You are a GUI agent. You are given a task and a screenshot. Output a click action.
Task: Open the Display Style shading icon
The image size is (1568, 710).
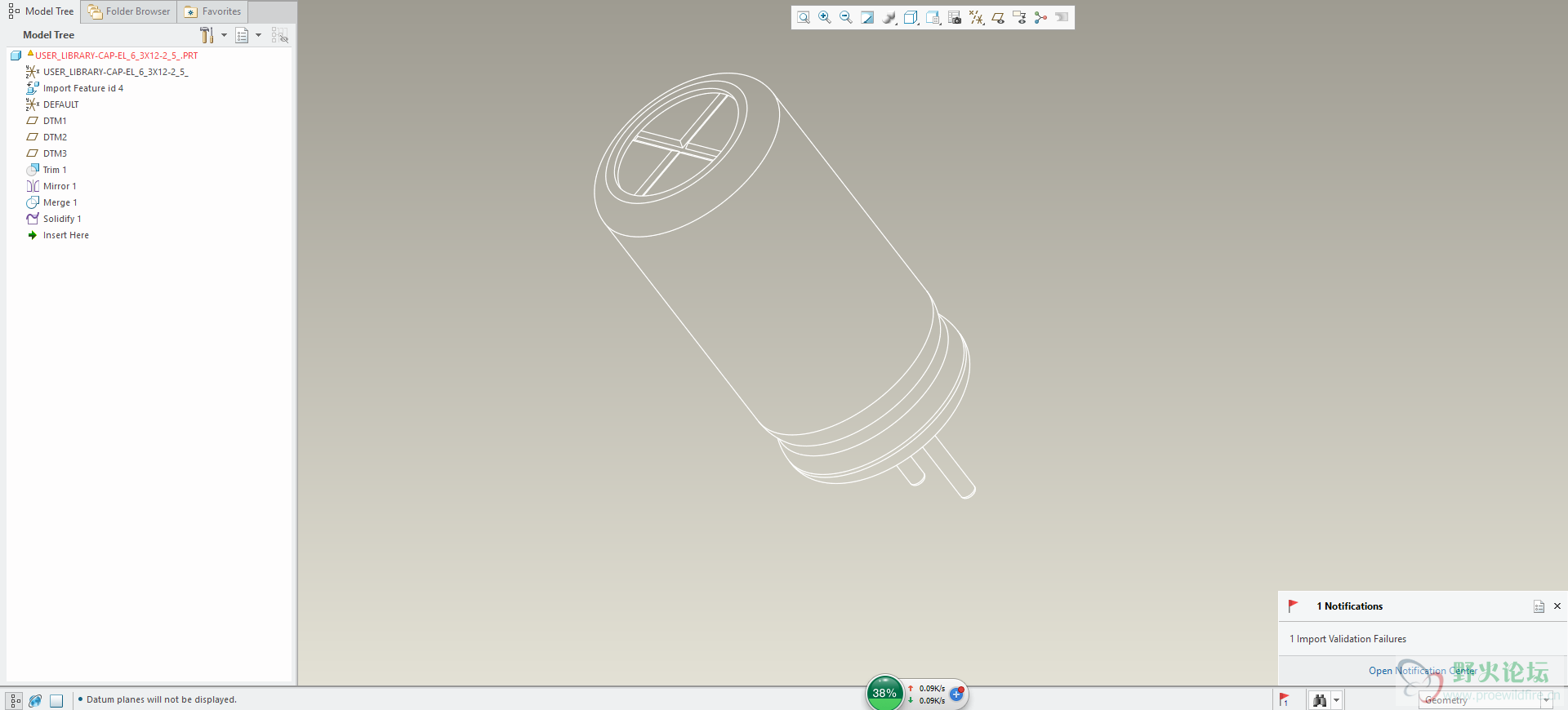889,17
